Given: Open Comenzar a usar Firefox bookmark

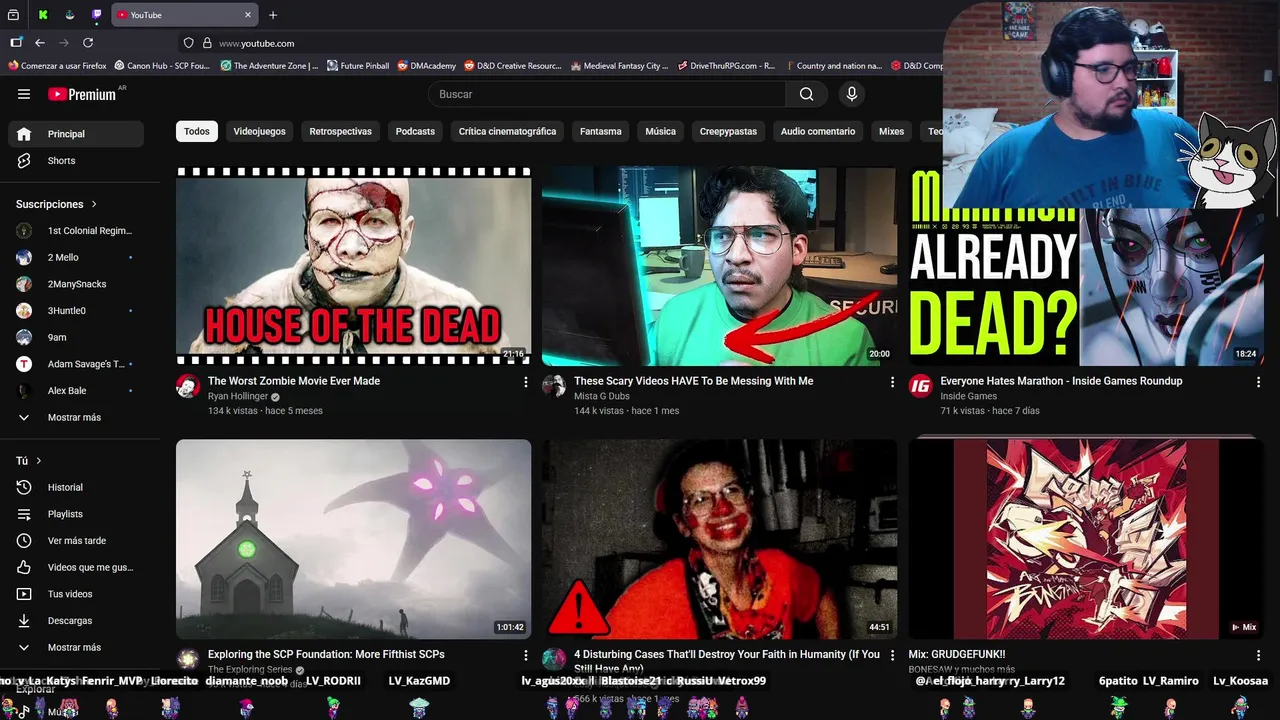Looking at the screenshot, I should point(57,66).
